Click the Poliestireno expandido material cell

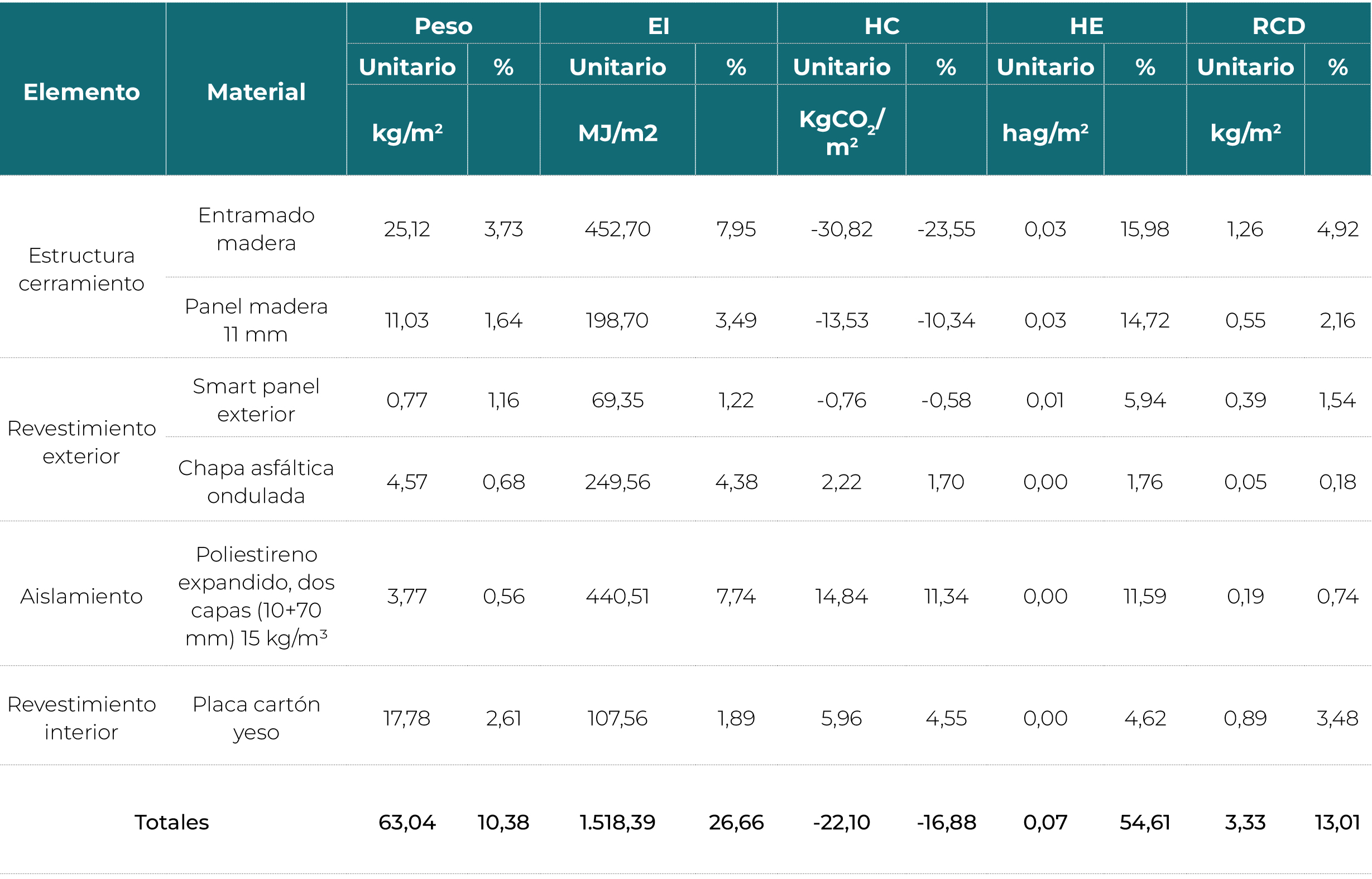click(x=256, y=596)
